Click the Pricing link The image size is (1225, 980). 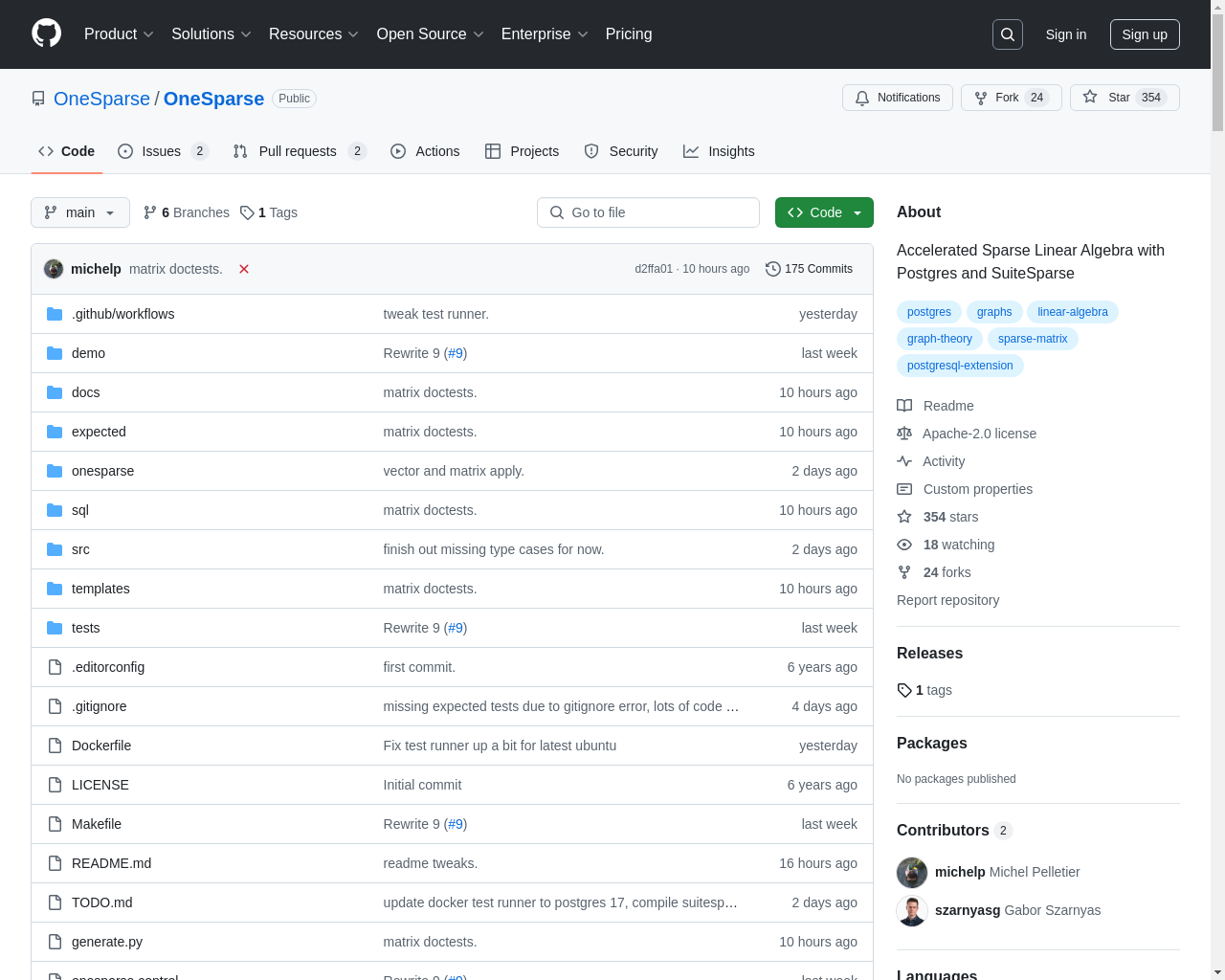click(x=629, y=34)
